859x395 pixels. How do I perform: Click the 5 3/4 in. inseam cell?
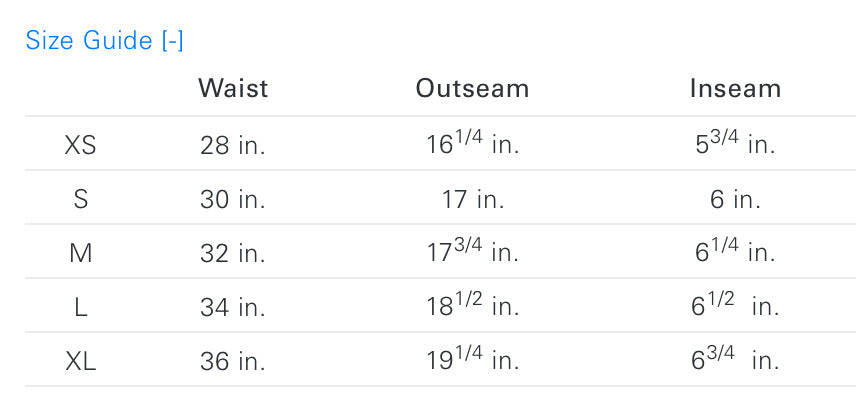point(735,144)
